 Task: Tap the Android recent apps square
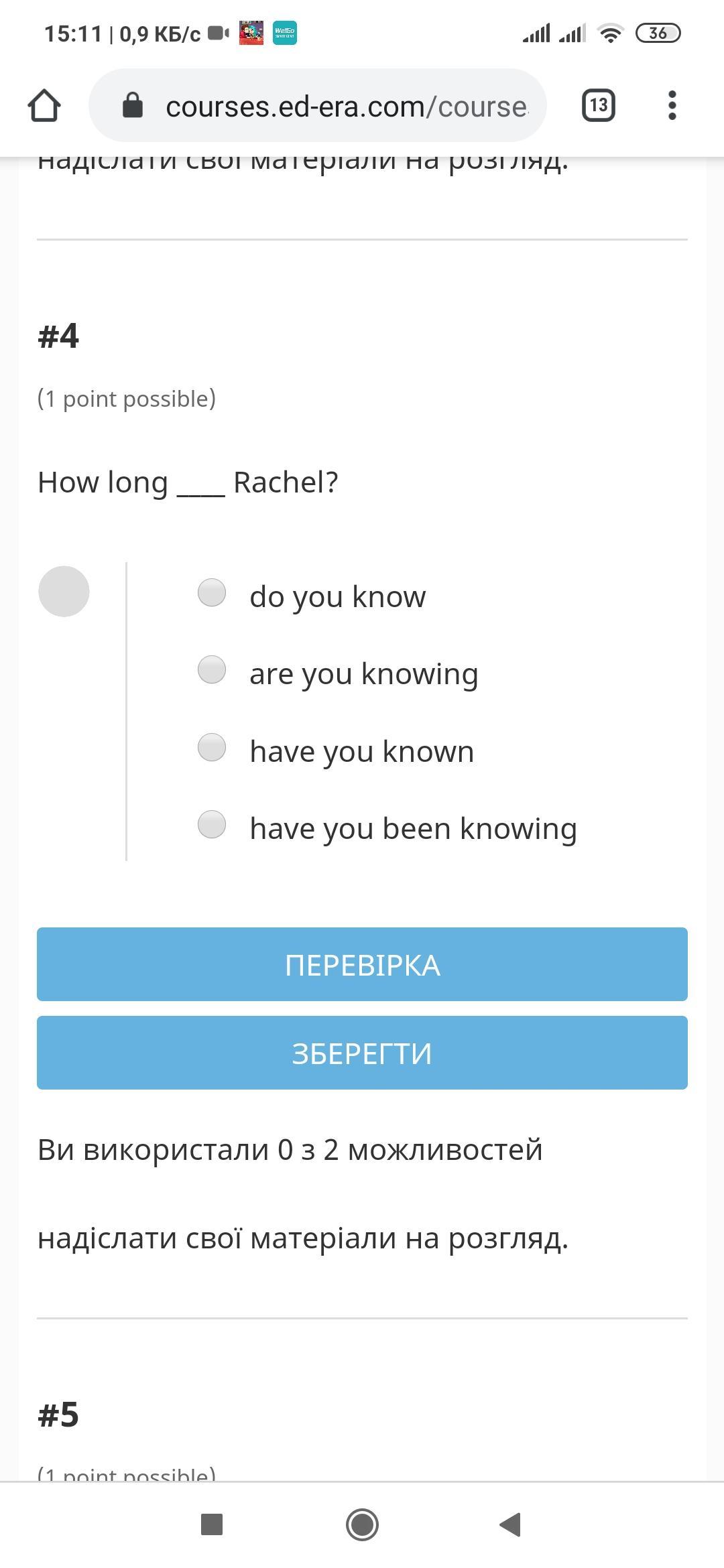(x=212, y=1524)
